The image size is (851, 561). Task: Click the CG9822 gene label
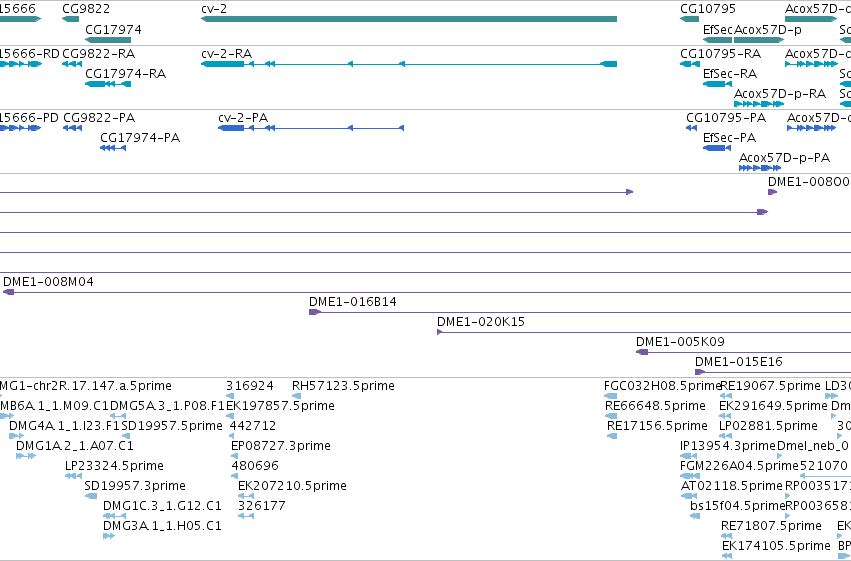(86, 9)
